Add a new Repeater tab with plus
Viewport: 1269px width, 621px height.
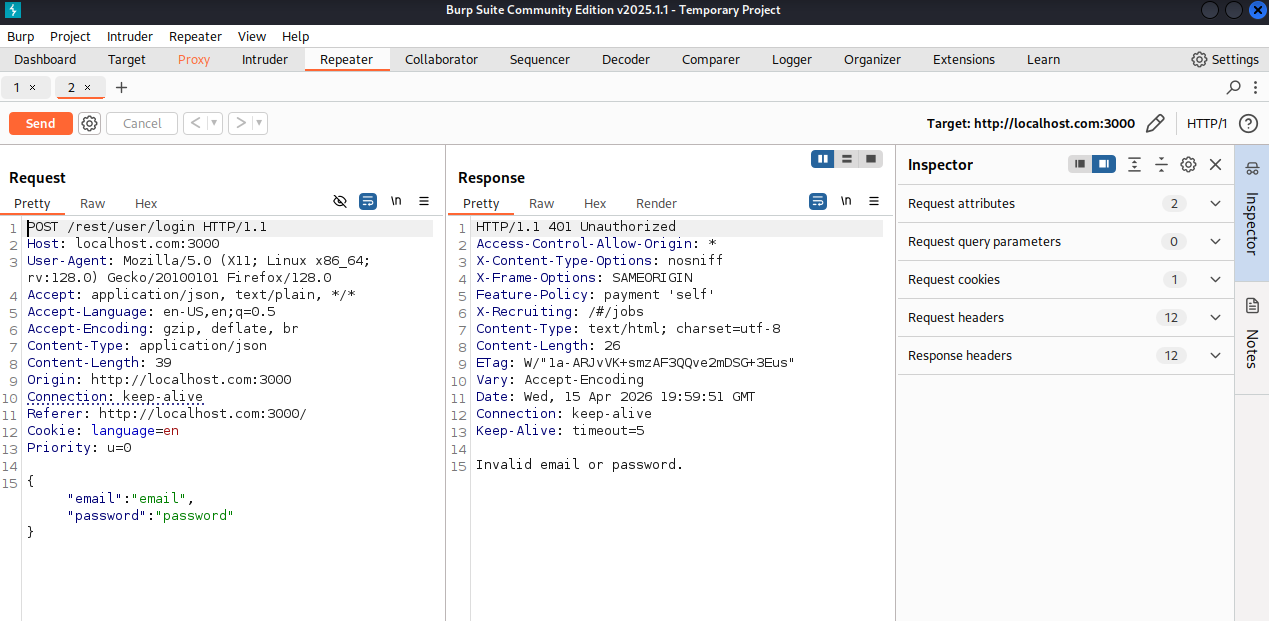coord(122,87)
